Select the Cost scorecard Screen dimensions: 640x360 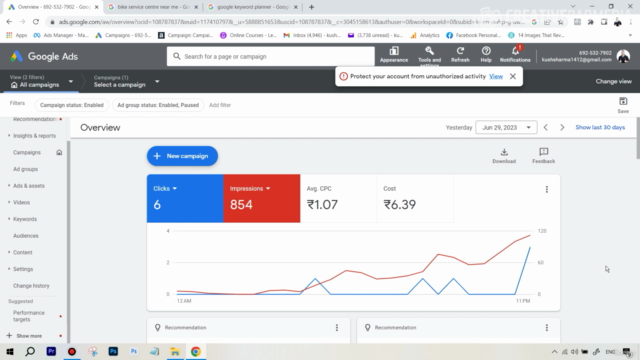tap(415, 198)
